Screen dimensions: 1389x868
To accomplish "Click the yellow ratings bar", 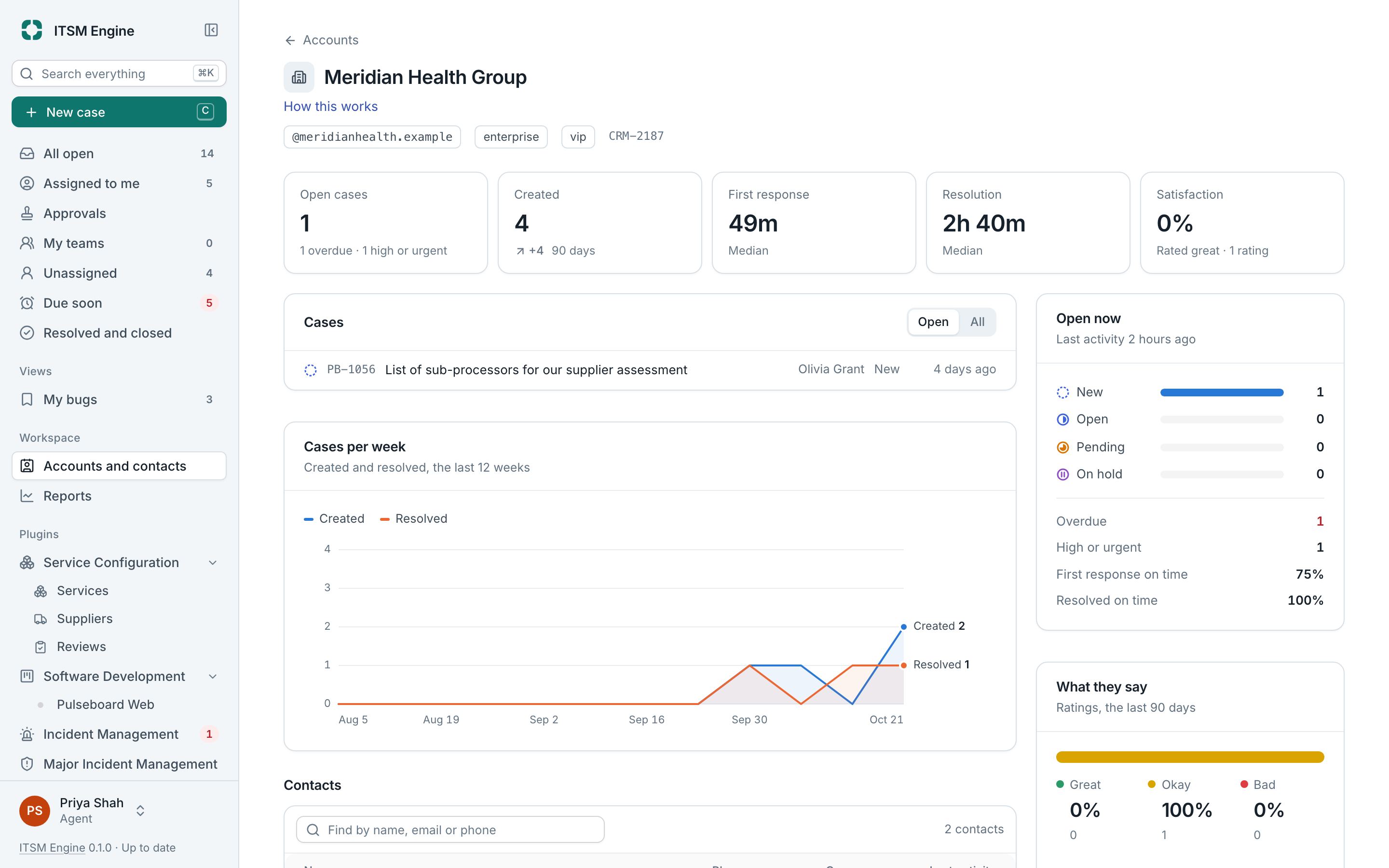I will pos(1189,757).
